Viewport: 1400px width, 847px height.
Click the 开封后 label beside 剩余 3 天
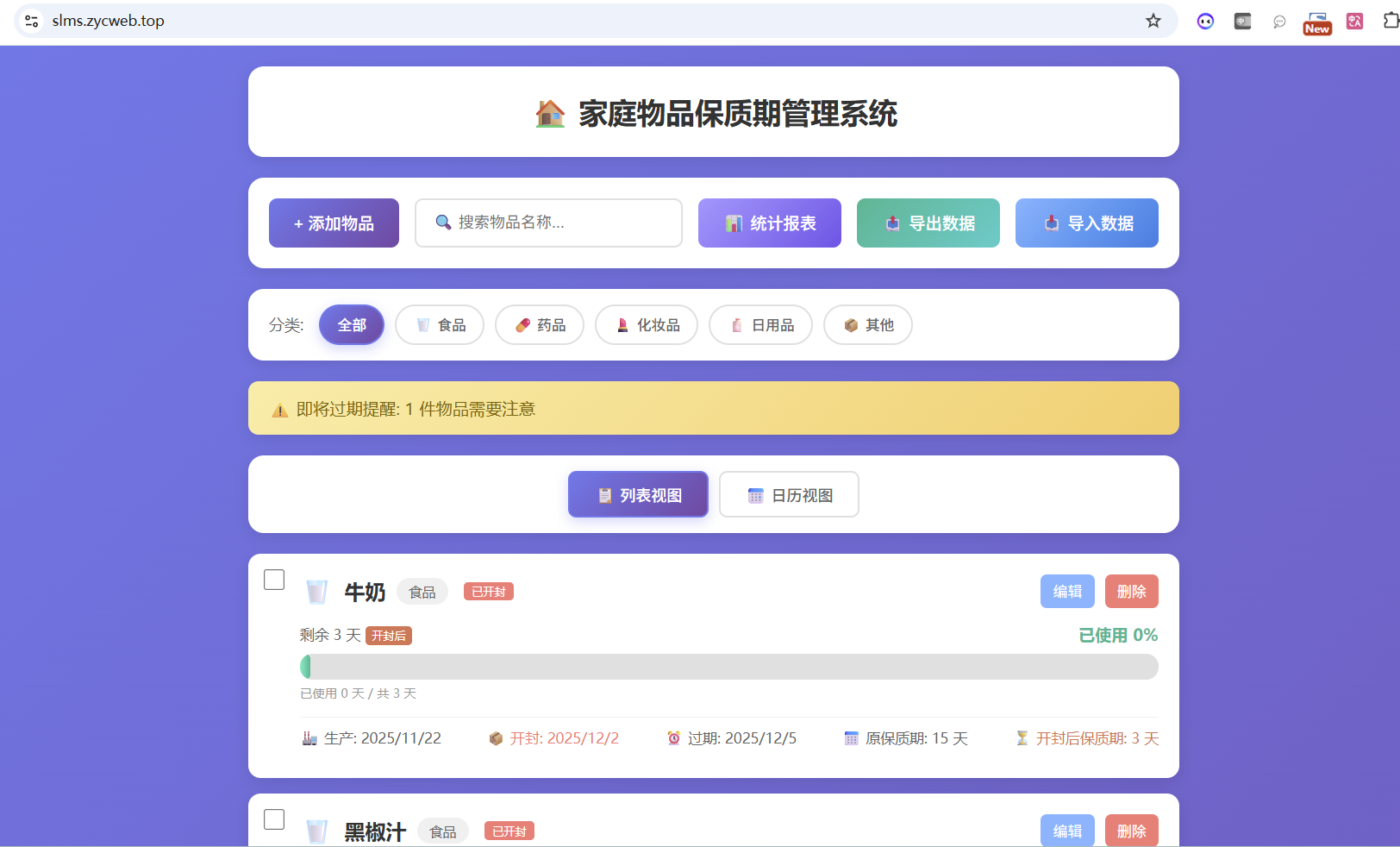(x=389, y=636)
